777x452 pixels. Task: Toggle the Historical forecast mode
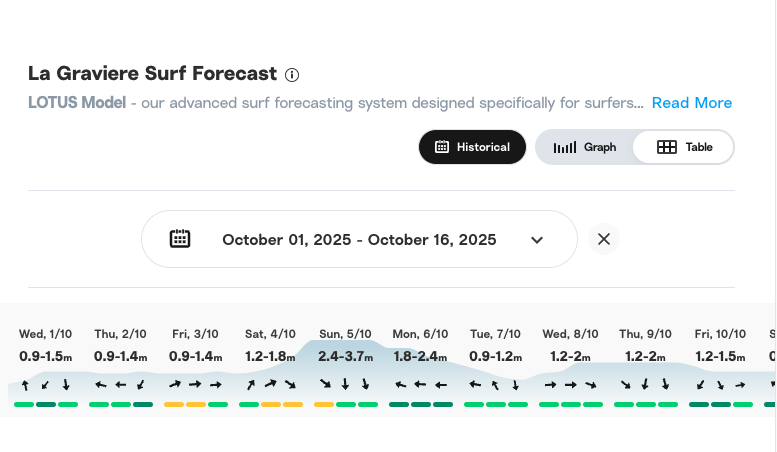pos(472,147)
